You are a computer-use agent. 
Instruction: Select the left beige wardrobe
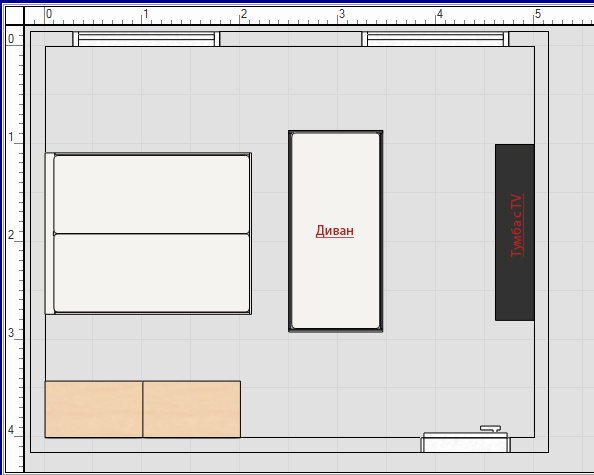click(x=94, y=409)
